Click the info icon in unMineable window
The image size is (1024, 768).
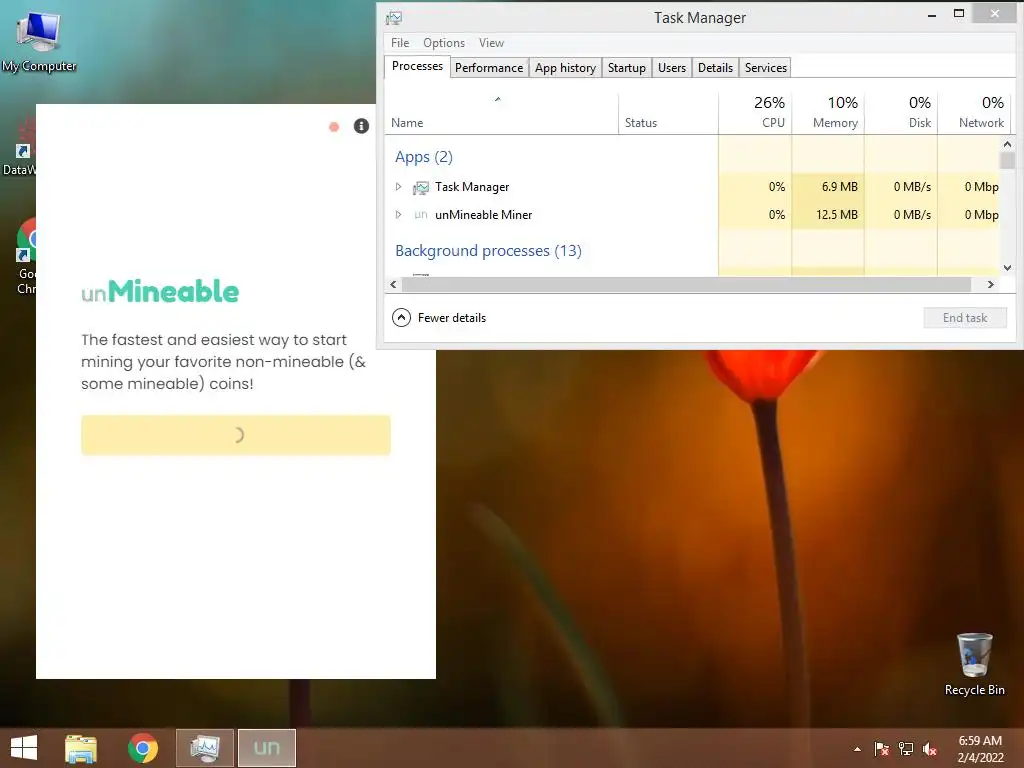pos(361,126)
